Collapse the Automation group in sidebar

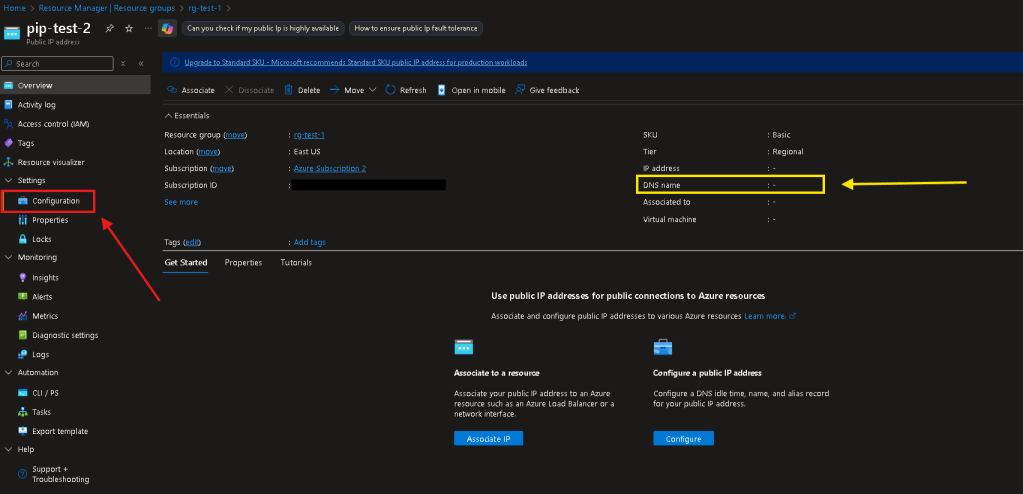click(9, 373)
